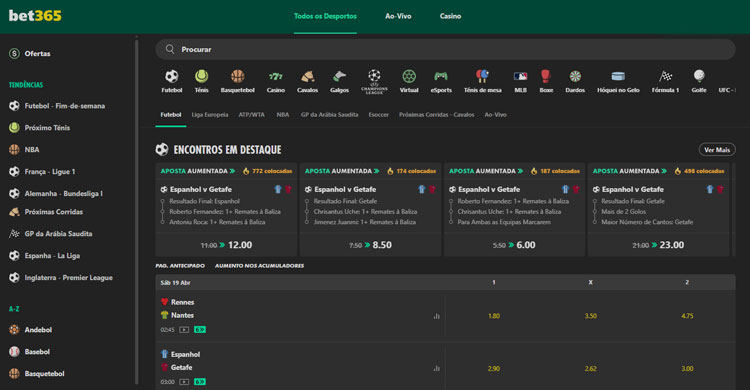Open Inglaterra - Premier League in sidebar
This screenshot has width=750, height=390.
(x=68, y=278)
